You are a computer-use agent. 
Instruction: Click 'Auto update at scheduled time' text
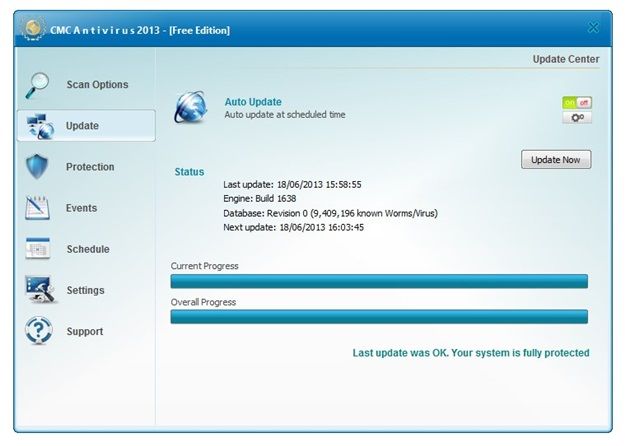pyautogui.click(x=285, y=115)
